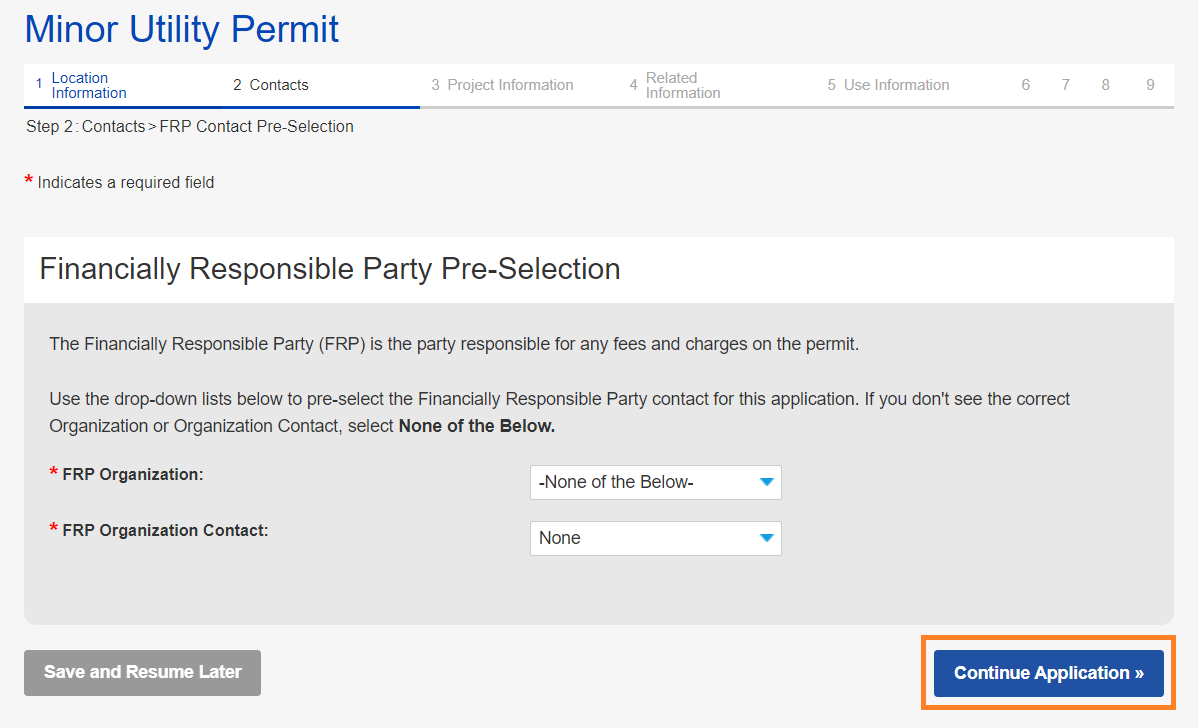Click the FRP Organization field label
Image resolution: width=1198 pixels, height=728 pixels.
tap(133, 474)
